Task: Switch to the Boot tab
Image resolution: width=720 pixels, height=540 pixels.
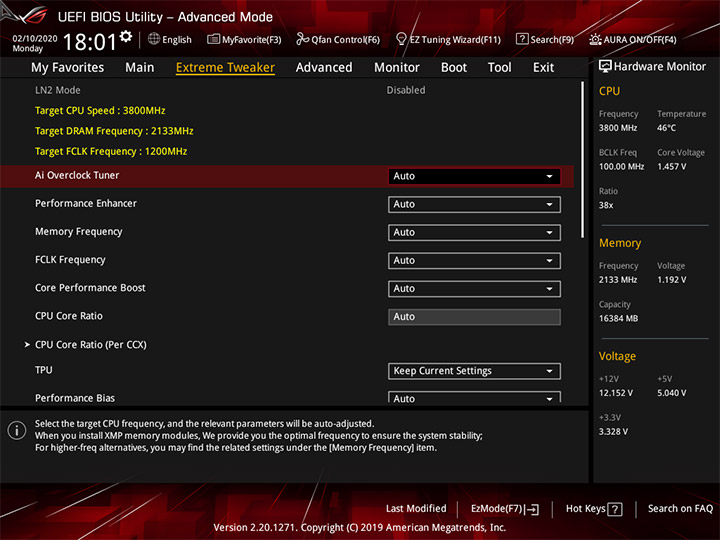Action: (x=454, y=68)
